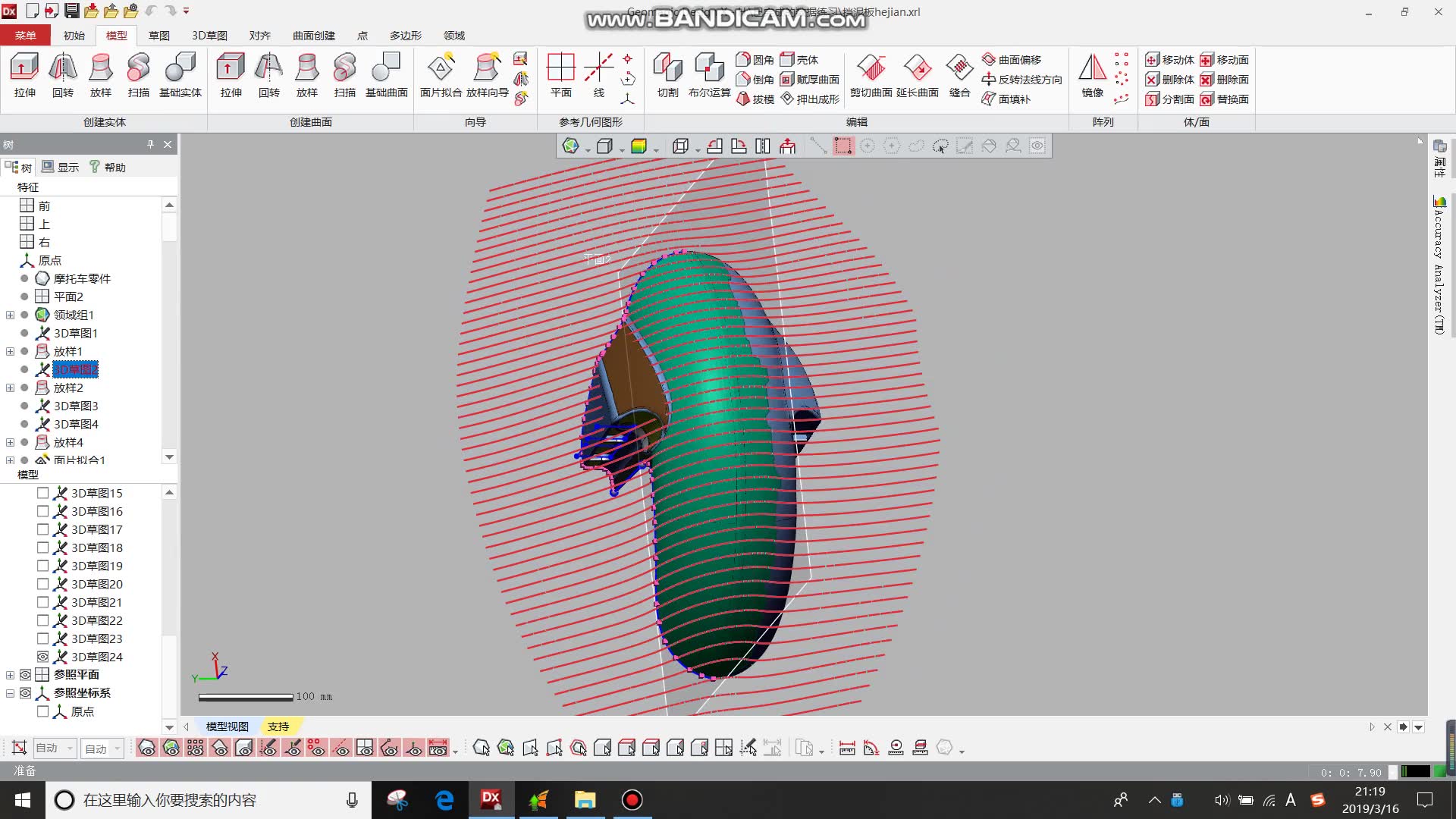Select the 镜像 (Mirror) pattern tool
The height and width of the screenshot is (819, 1456).
[x=1092, y=76]
